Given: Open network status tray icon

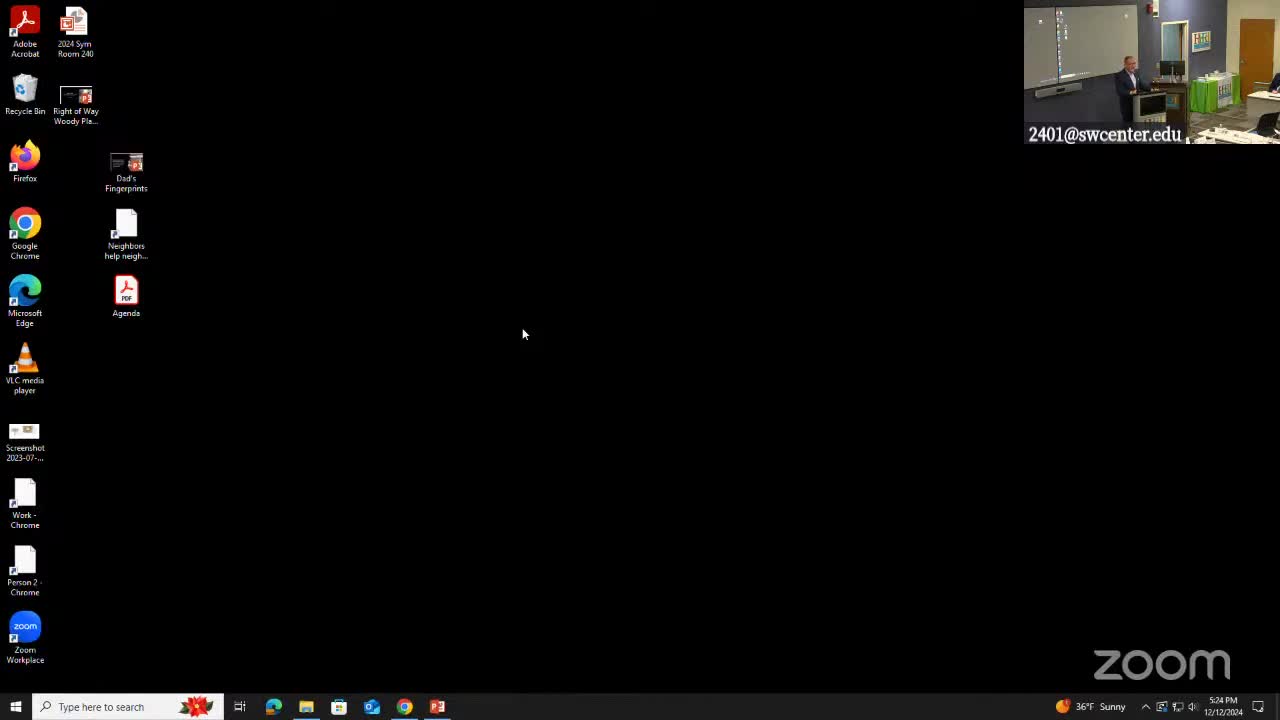Looking at the screenshot, I should click(1178, 707).
